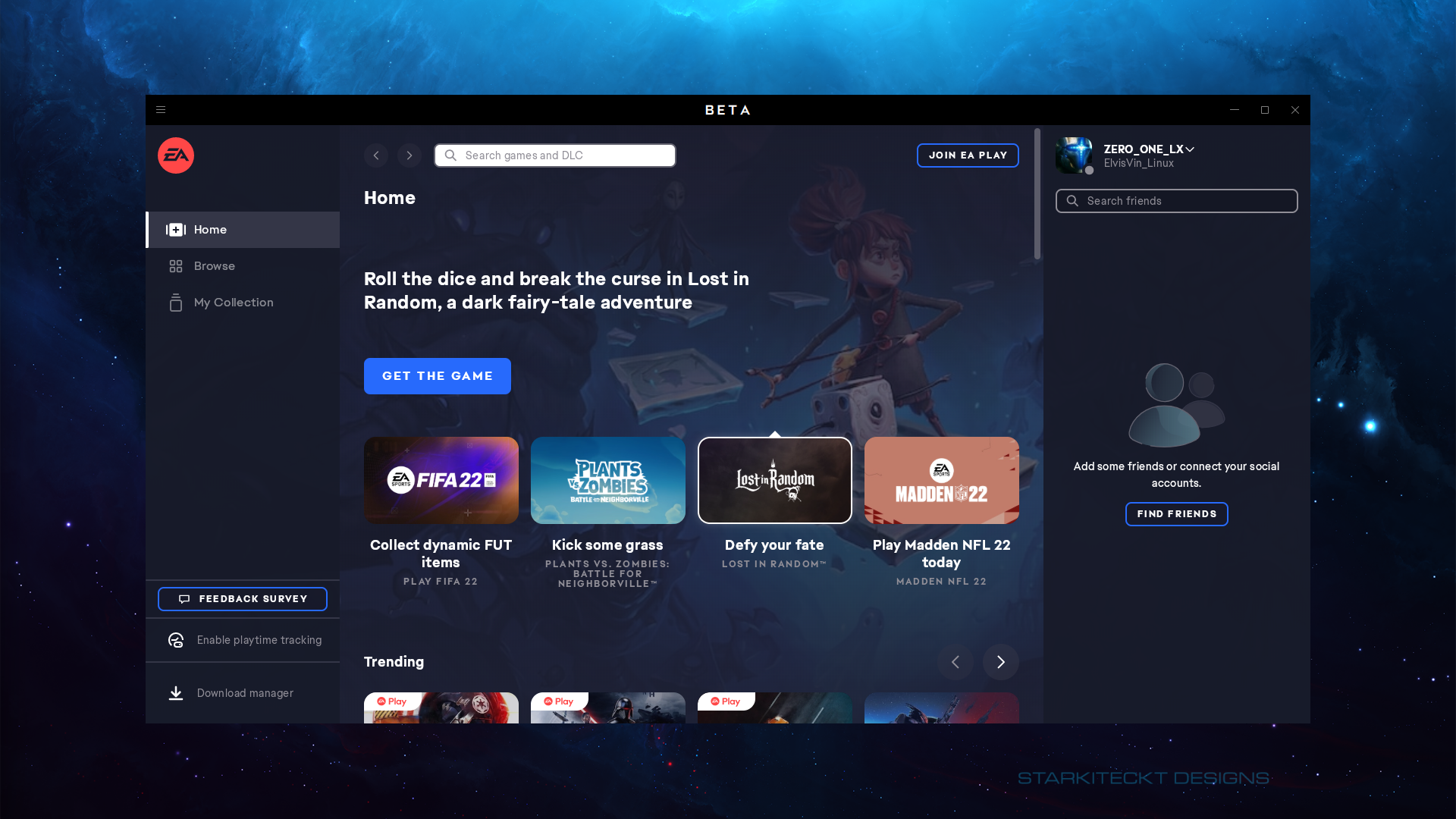Toggle Enable playtime tracking option
The height and width of the screenshot is (819, 1456).
click(x=245, y=640)
